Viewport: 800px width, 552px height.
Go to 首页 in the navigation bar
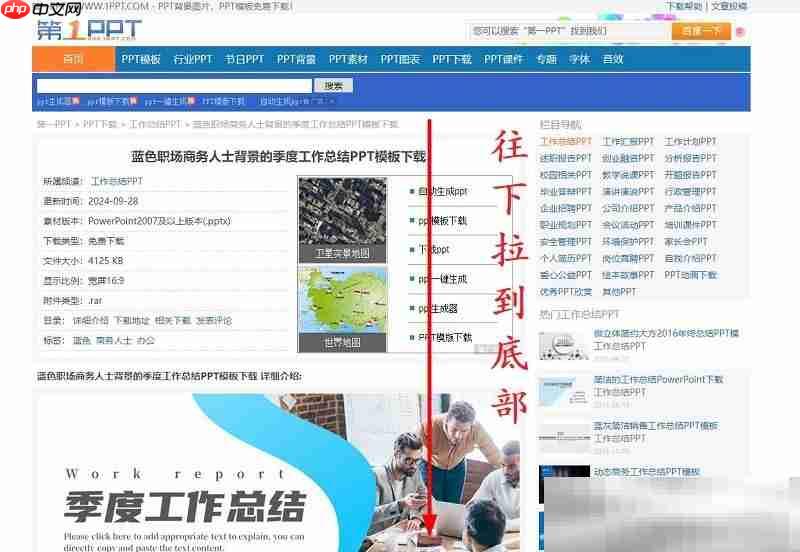coord(73,59)
